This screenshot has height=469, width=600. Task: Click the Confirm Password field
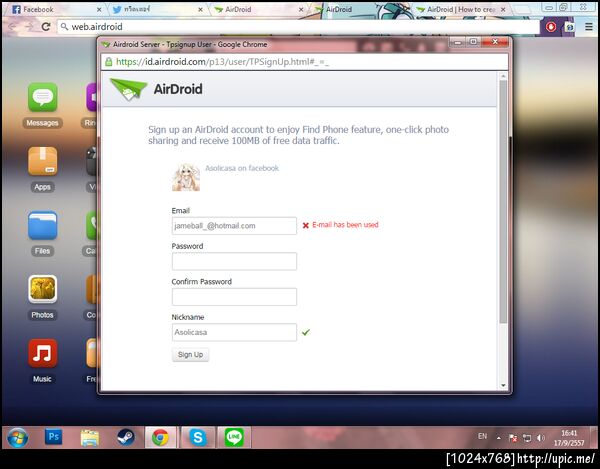(234, 297)
